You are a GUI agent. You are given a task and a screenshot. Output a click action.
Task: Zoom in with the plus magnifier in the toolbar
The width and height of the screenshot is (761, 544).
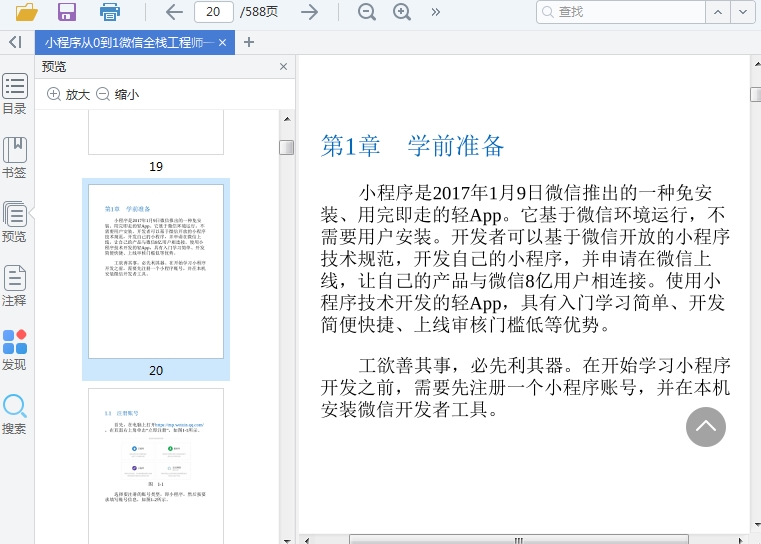[402, 12]
